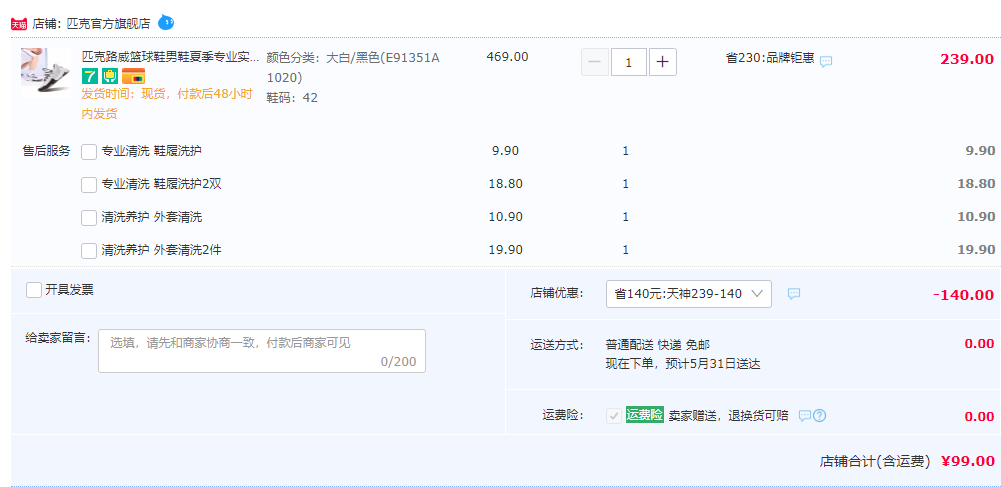Click the red subtotal 239.00
This screenshot has width=1001, height=487.
pos(967,59)
